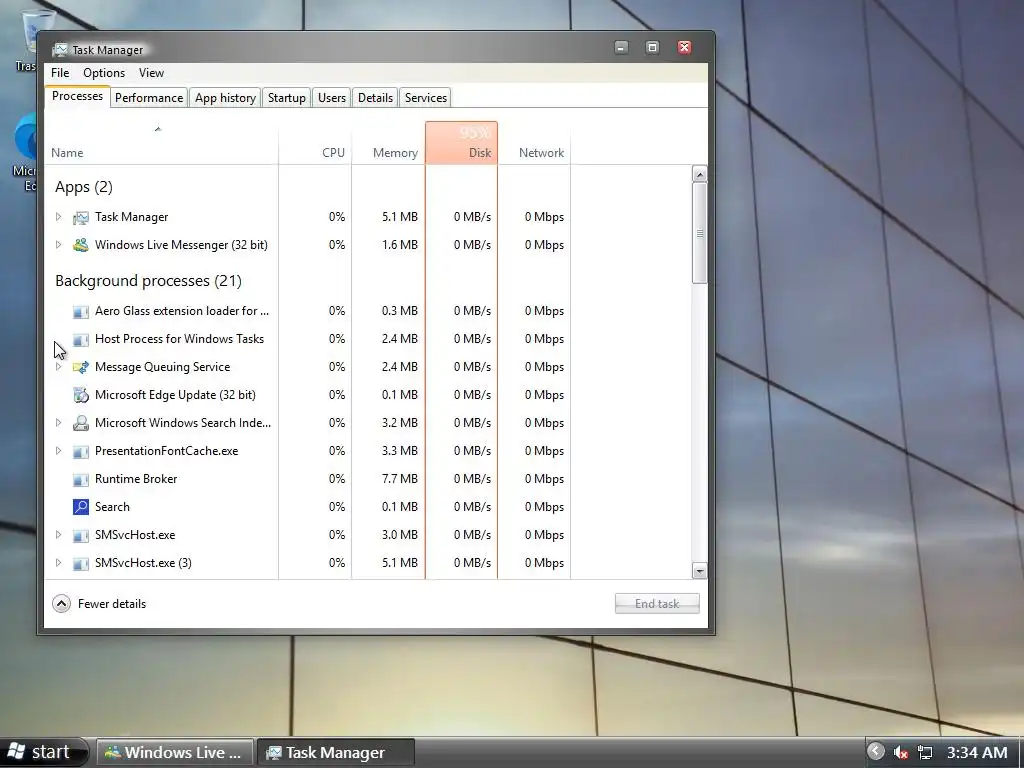This screenshot has width=1024, height=768.
Task: Click the muted volume tray icon
Action: tap(901, 752)
